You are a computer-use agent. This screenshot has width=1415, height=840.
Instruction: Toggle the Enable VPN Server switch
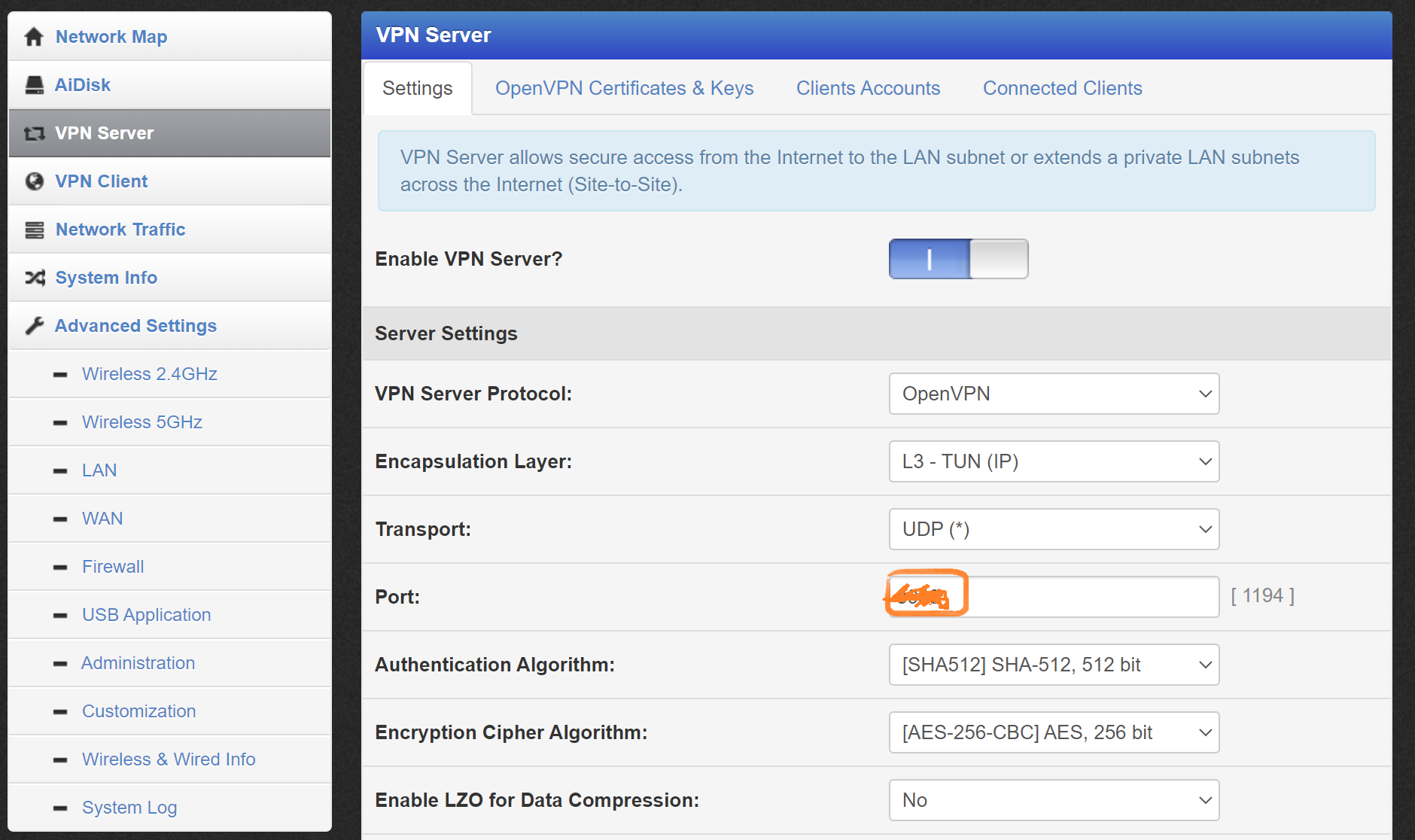pyautogui.click(x=957, y=259)
